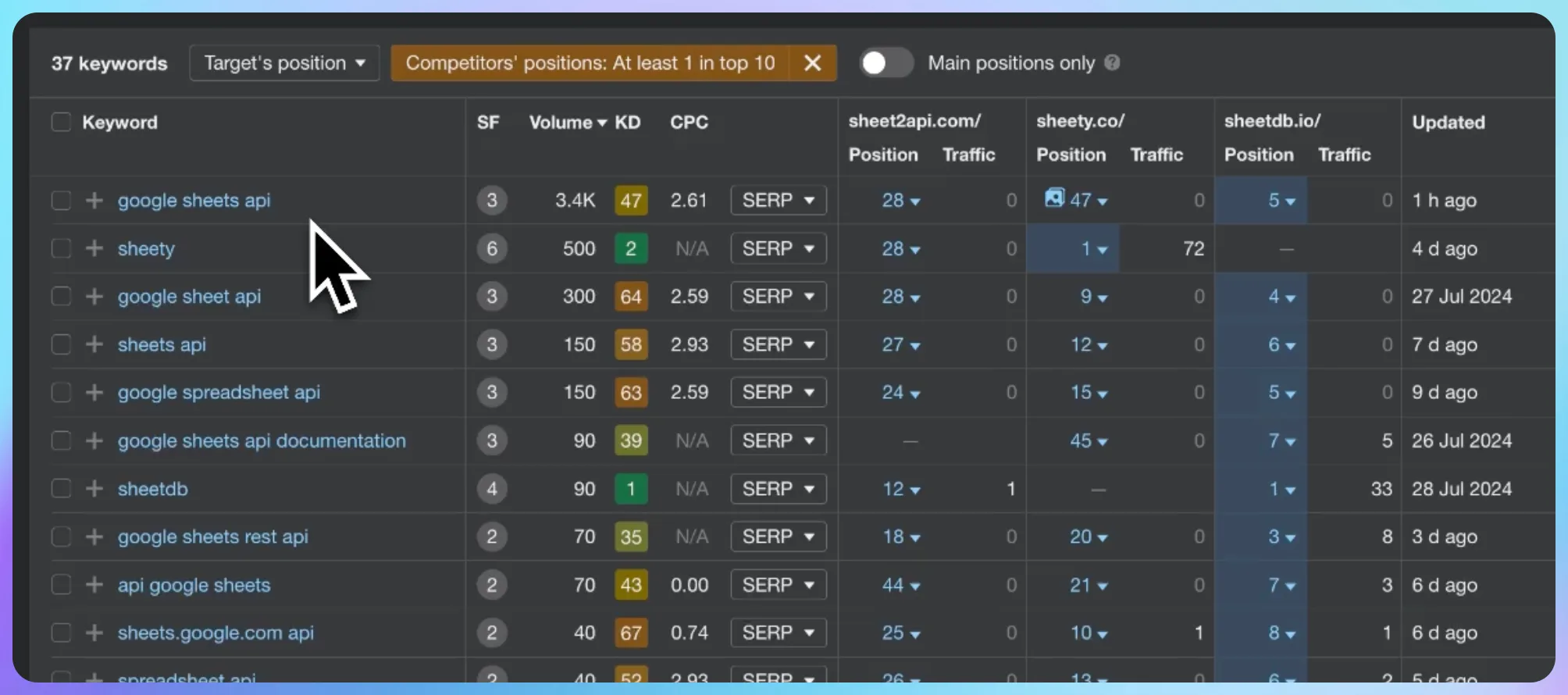The width and height of the screenshot is (1568, 695).
Task: Click the SF badge 6 for 'sheety'
Action: click(x=492, y=248)
